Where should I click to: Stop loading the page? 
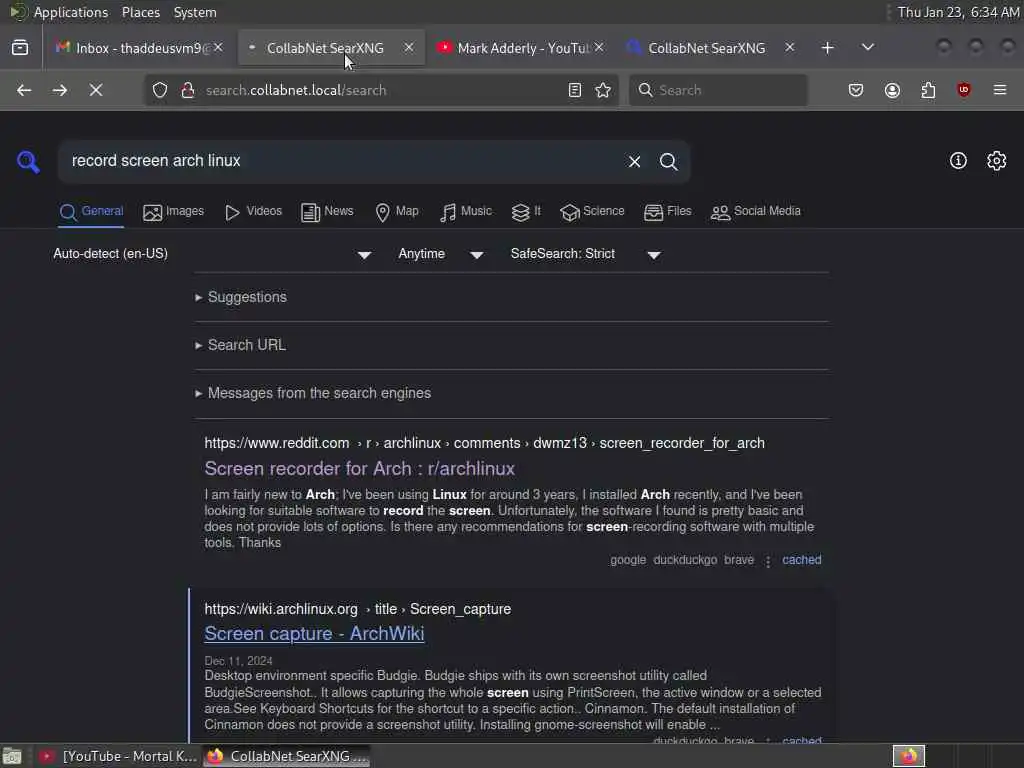[96, 90]
